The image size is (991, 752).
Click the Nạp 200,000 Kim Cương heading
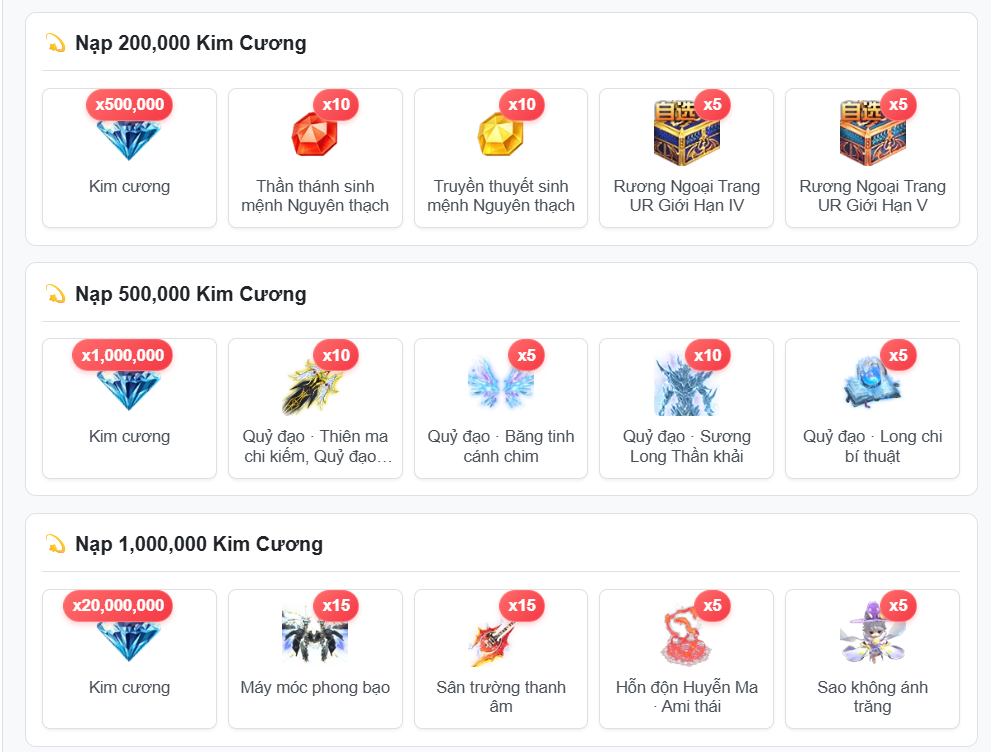click(190, 43)
